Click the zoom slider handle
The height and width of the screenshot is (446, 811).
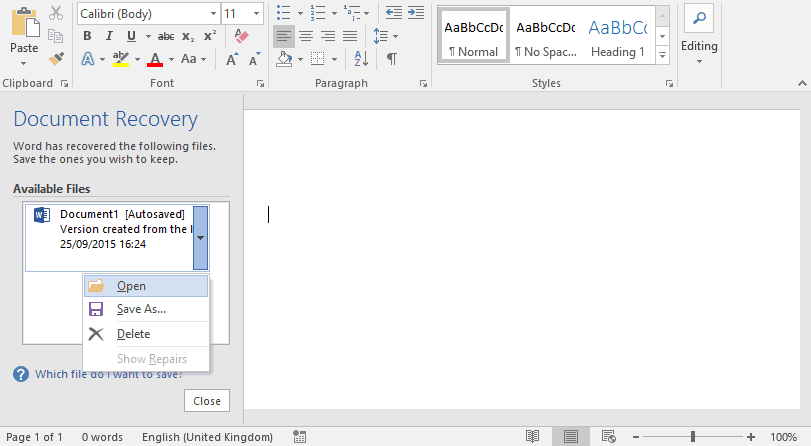pos(693,437)
